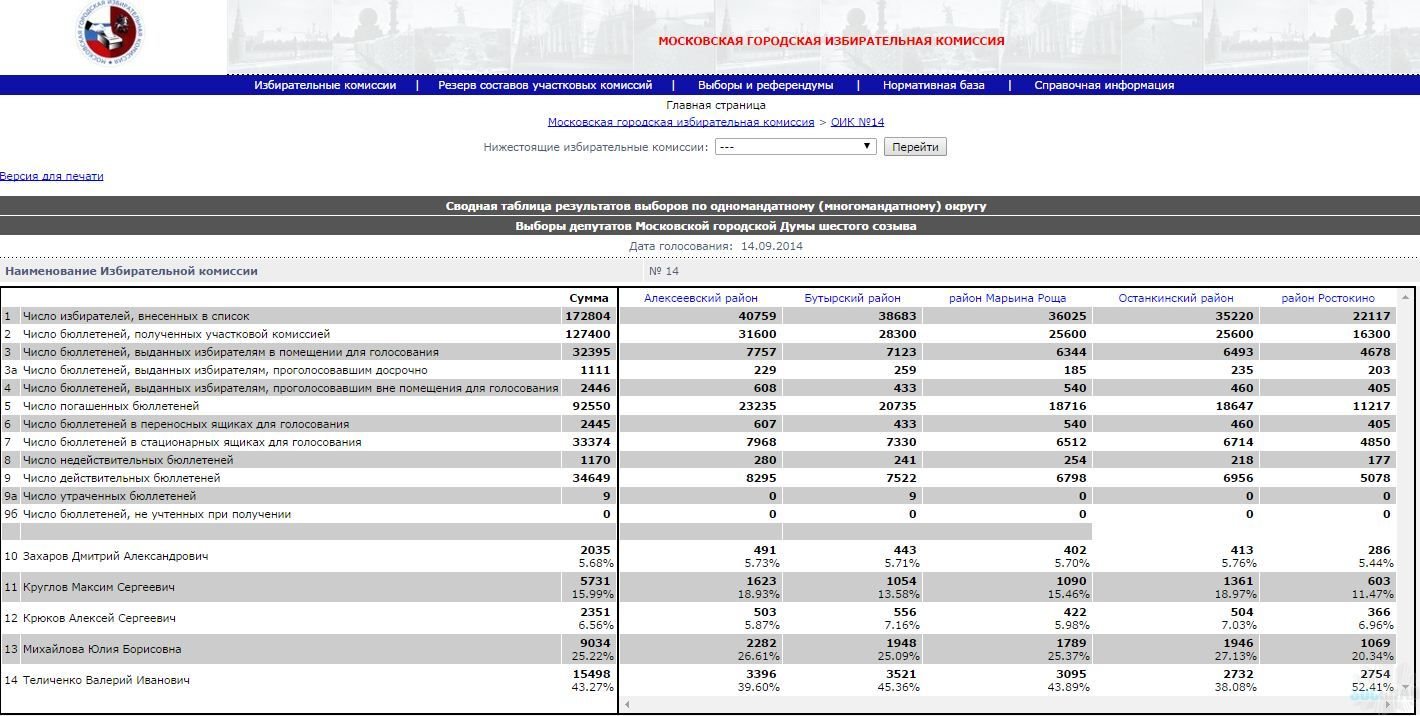The image size is (1420, 716).
Task: Open the Избирательные комиссии menu
Action: pyautogui.click(x=325, y=85)
